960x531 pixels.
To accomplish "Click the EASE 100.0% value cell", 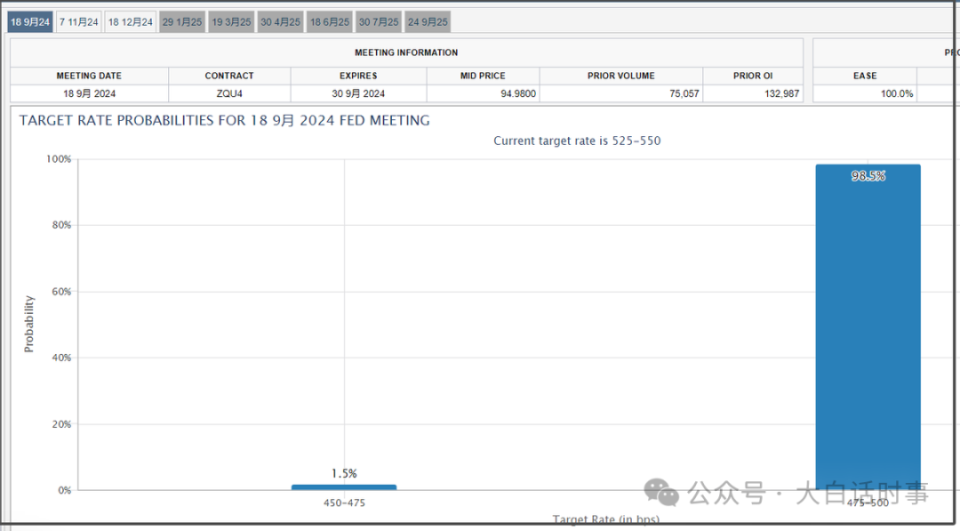I will click(865, 94).
